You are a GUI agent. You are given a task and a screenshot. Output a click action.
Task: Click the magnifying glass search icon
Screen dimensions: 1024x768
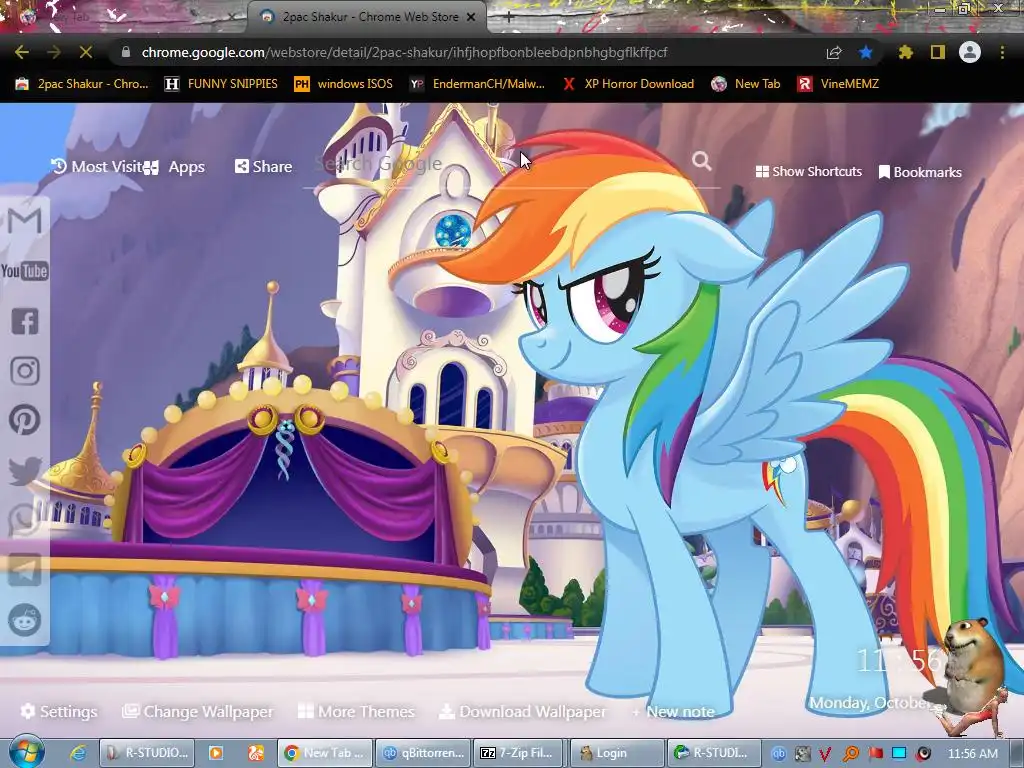click(x=702, y=161)
